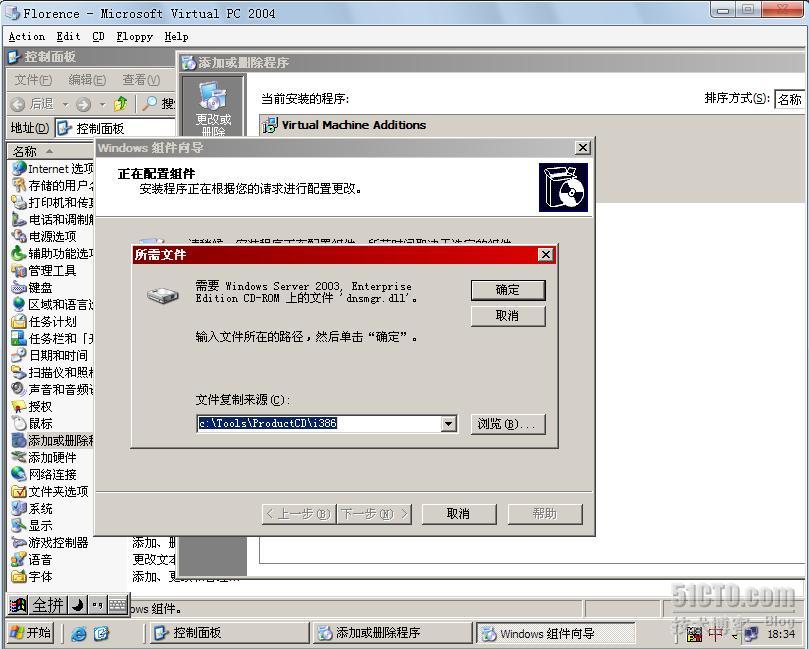Open 文件(F) menu in 控制面板 window
The image size is (809, 649).
tap(33, 80)
